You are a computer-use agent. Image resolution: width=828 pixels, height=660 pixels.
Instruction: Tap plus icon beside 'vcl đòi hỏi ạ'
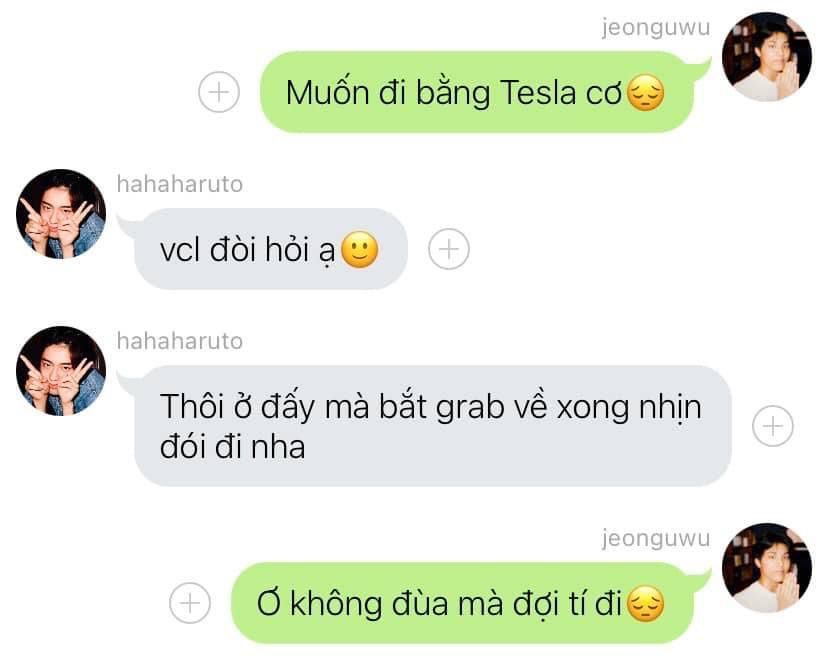click(x=449, y=249)
